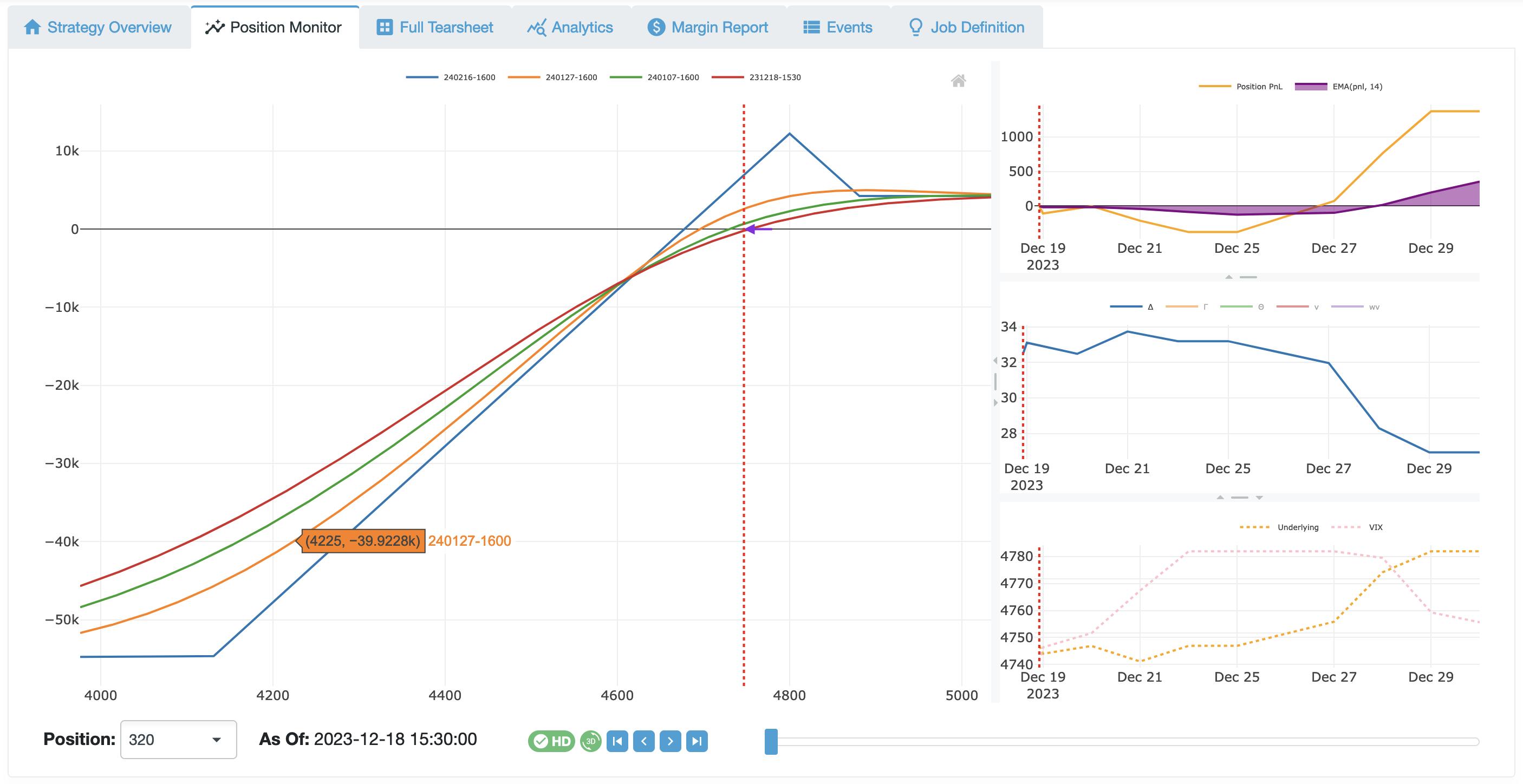
Task: Step forward one timestamp with the right arrow
Action: tap(670, 741)
